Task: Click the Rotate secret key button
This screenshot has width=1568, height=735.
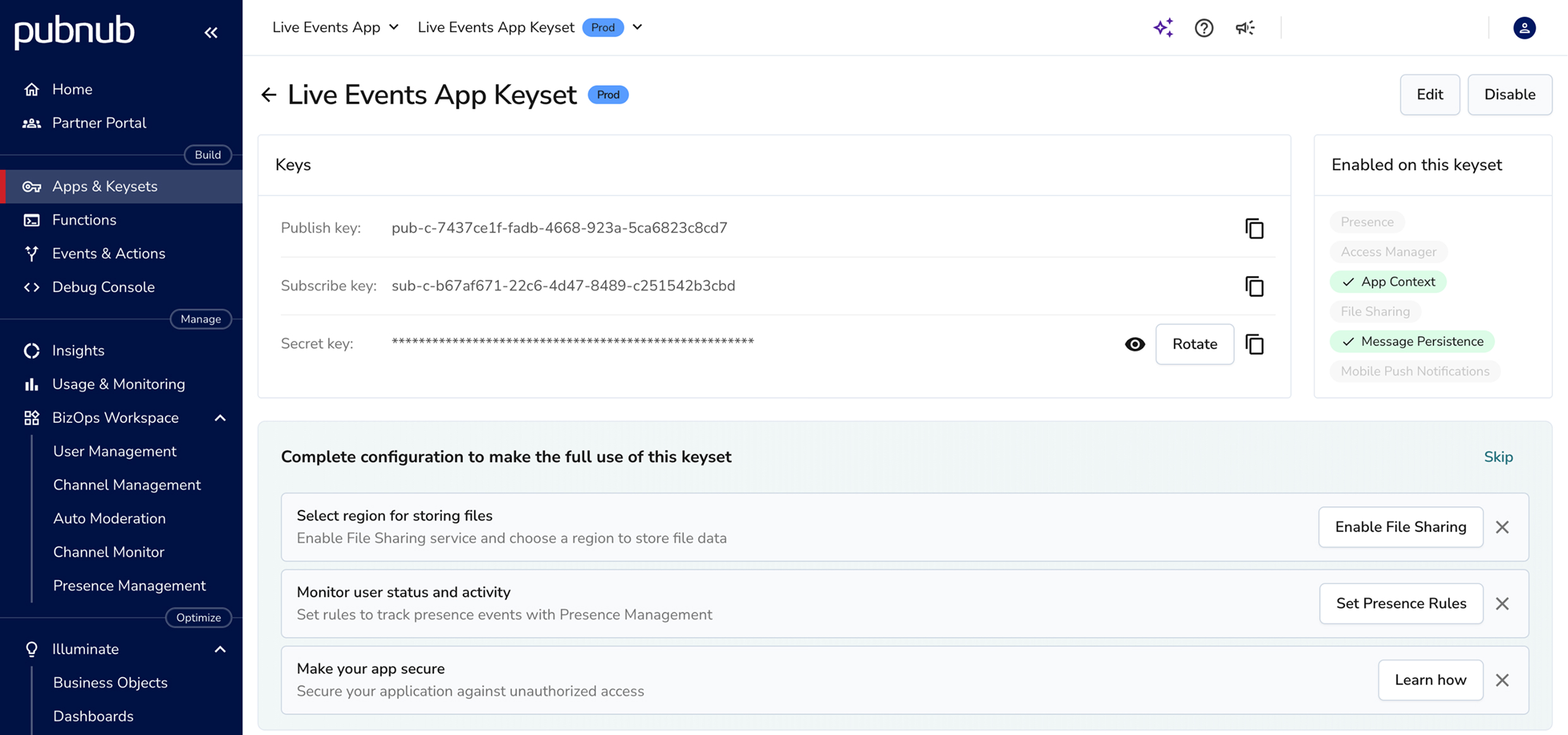Action: [x=1194, y=344]
